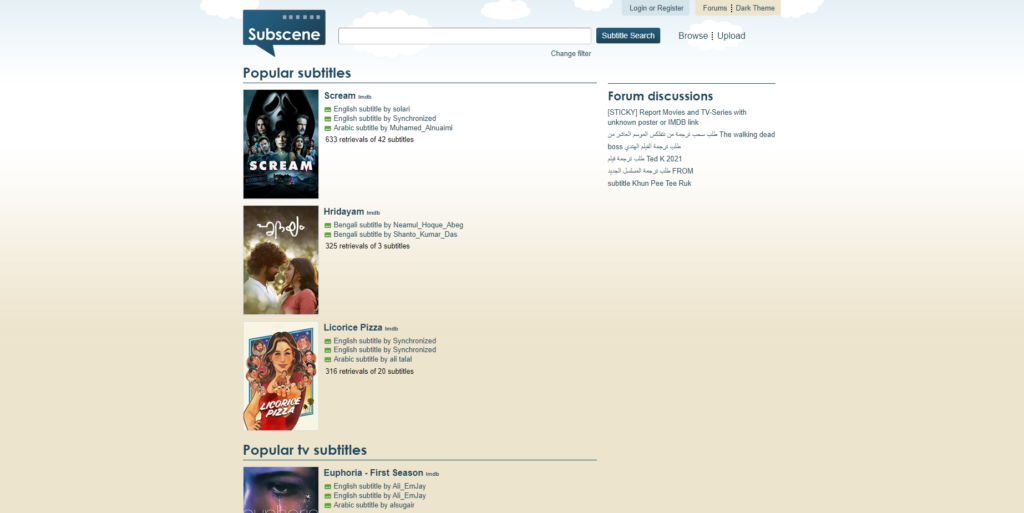
Task: Open Arabic subtitle by ali talal
Action: pyautogui.click(x=373, y=359)
